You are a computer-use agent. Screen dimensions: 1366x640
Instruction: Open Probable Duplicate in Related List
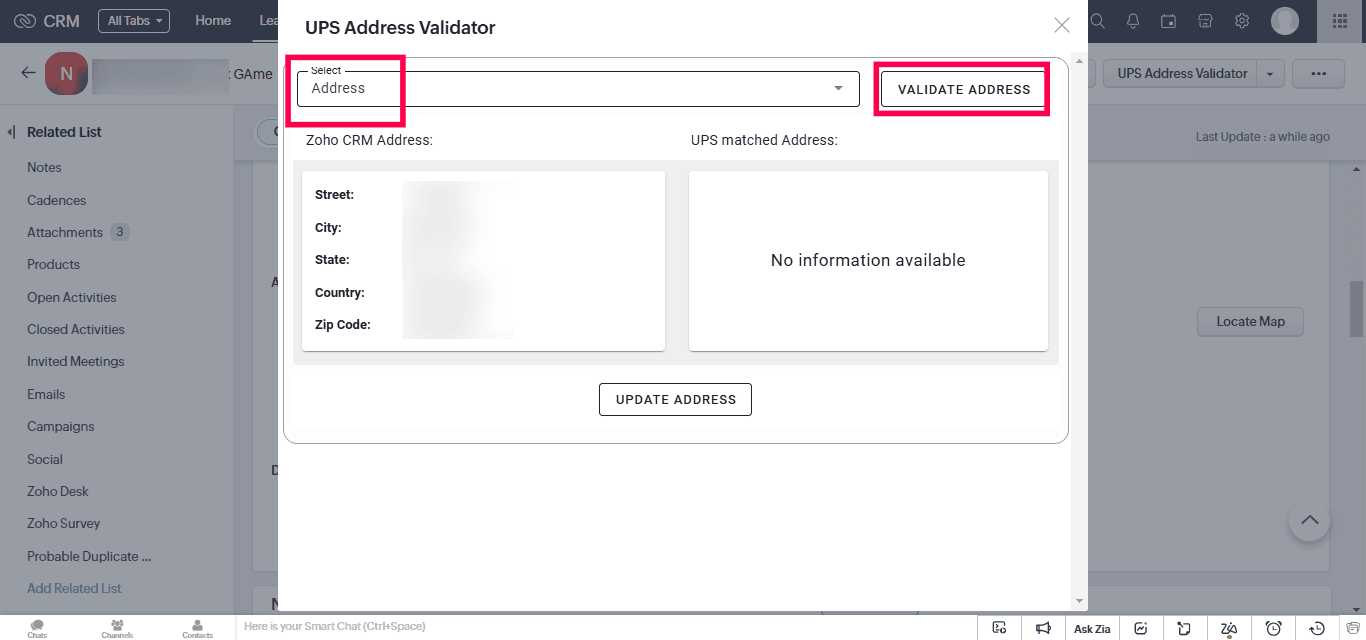click(x=89, y=556)
